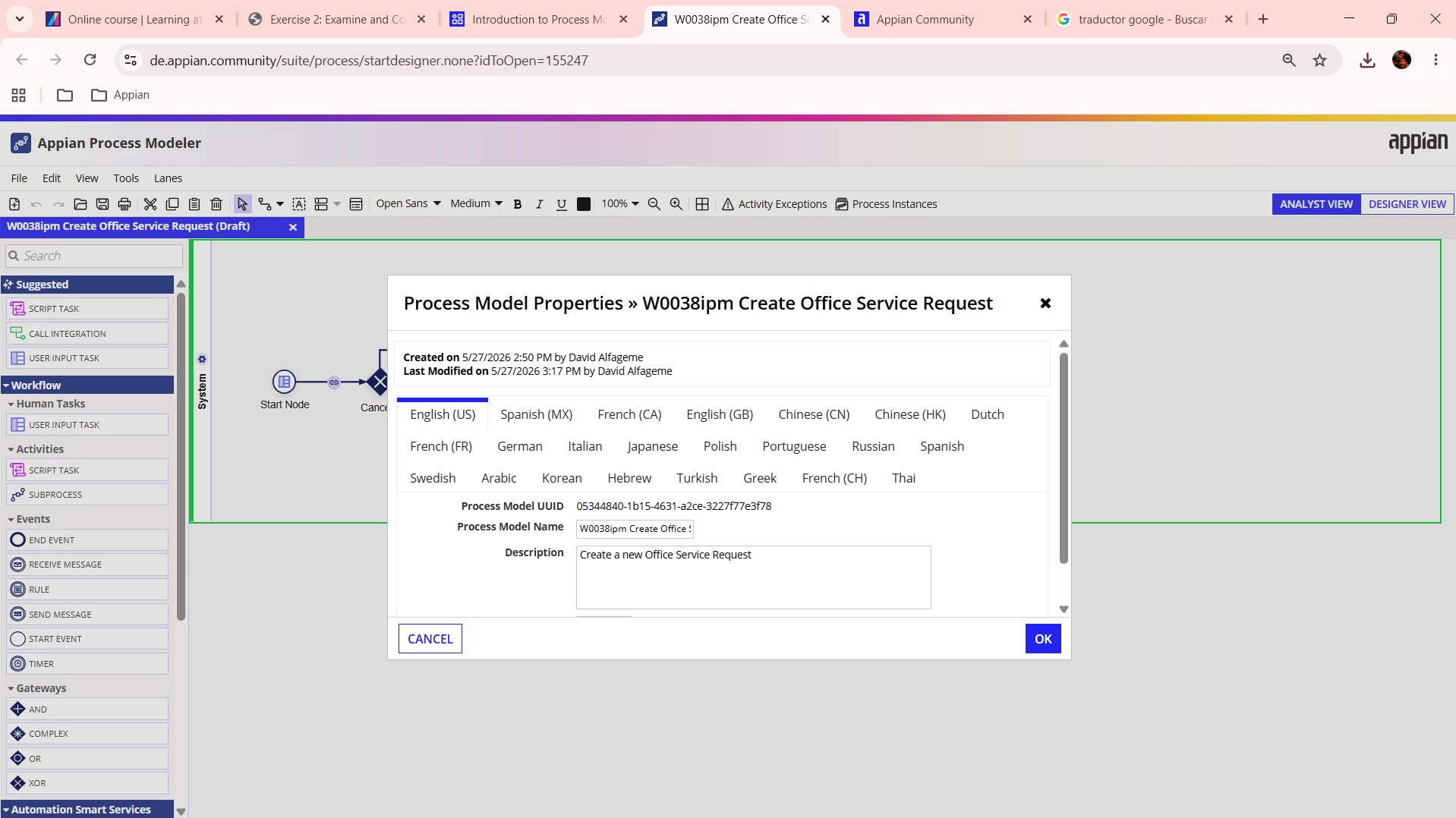Select End Event node in palette
The width and height of the screenshot is (1456, 818).
pos(87,540)
